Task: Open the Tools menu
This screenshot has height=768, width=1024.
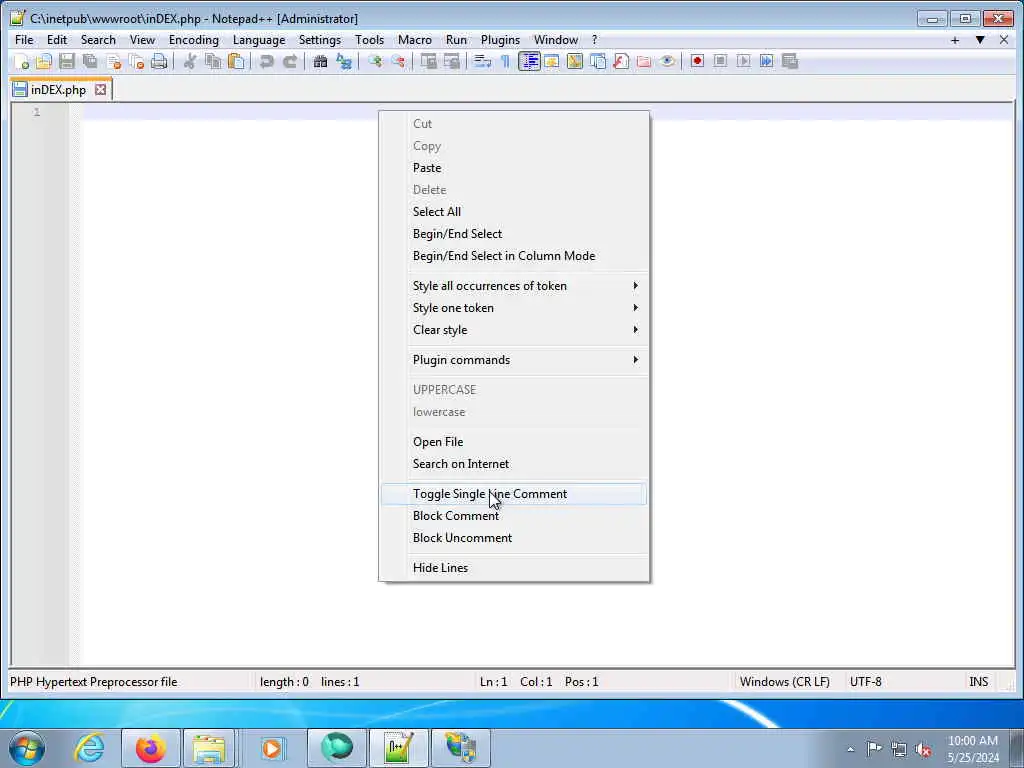Action: click(x=370, y=40)
